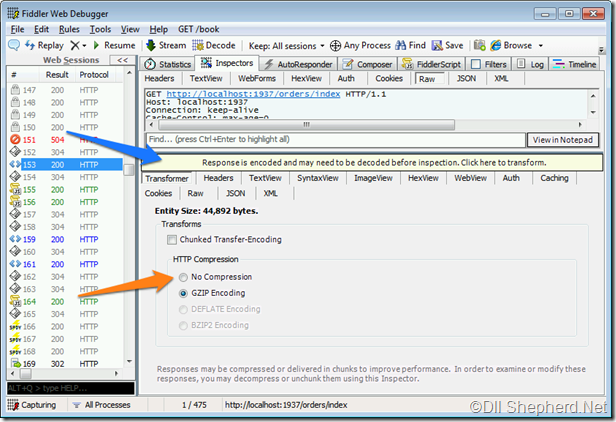Select the No Compression radio button
Viewport: 616px width, 422px height.
click(183, 277)
